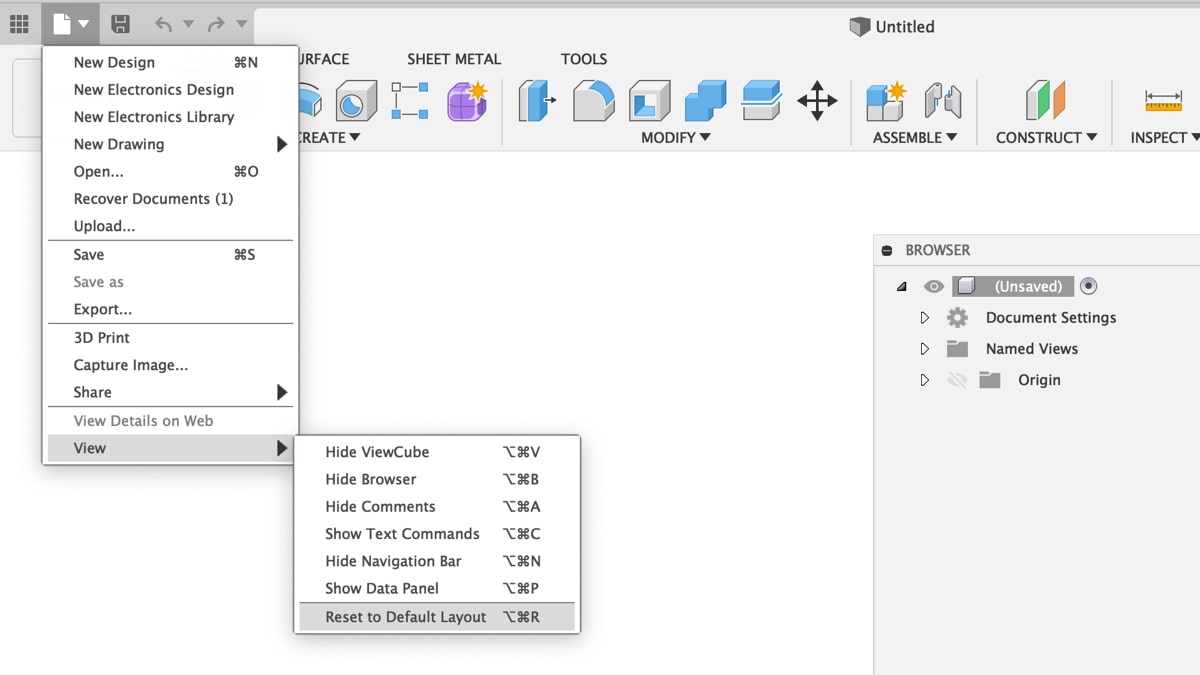The width and height of the screenshot is (1200, 675).
Task: Select the New Component tool
Action: pyautogui.click(x=886, y=101)
